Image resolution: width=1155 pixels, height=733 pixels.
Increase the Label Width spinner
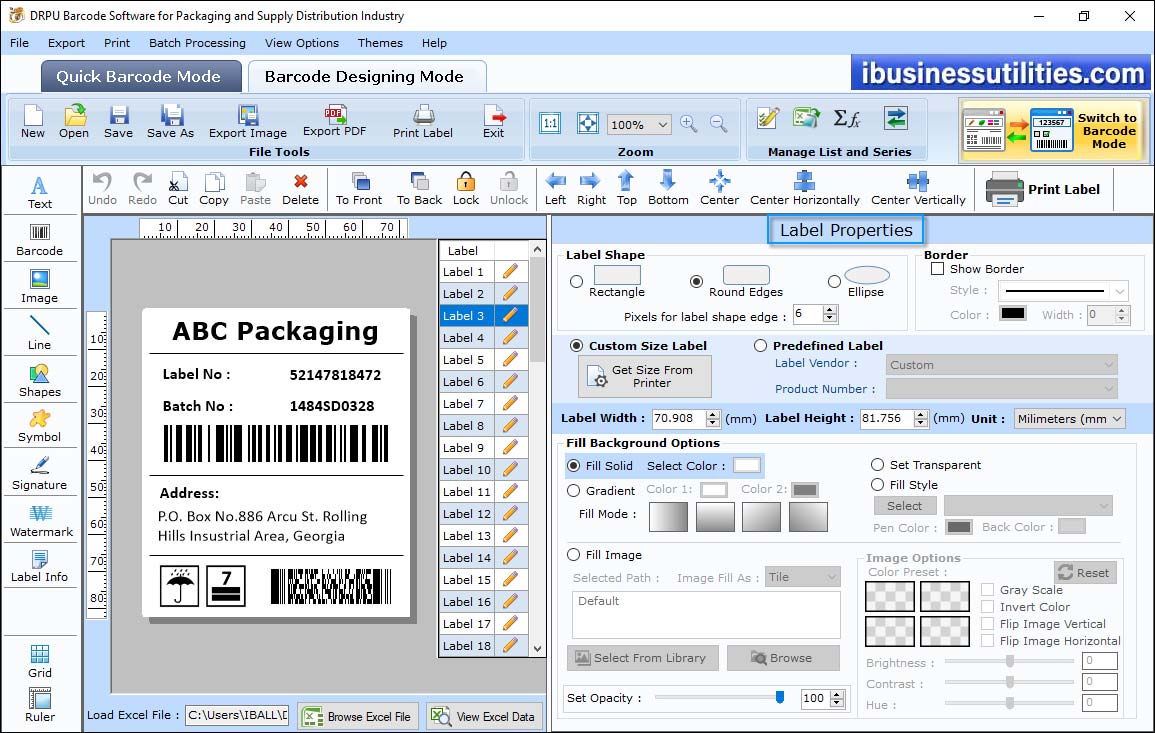[x=712, y=414]
